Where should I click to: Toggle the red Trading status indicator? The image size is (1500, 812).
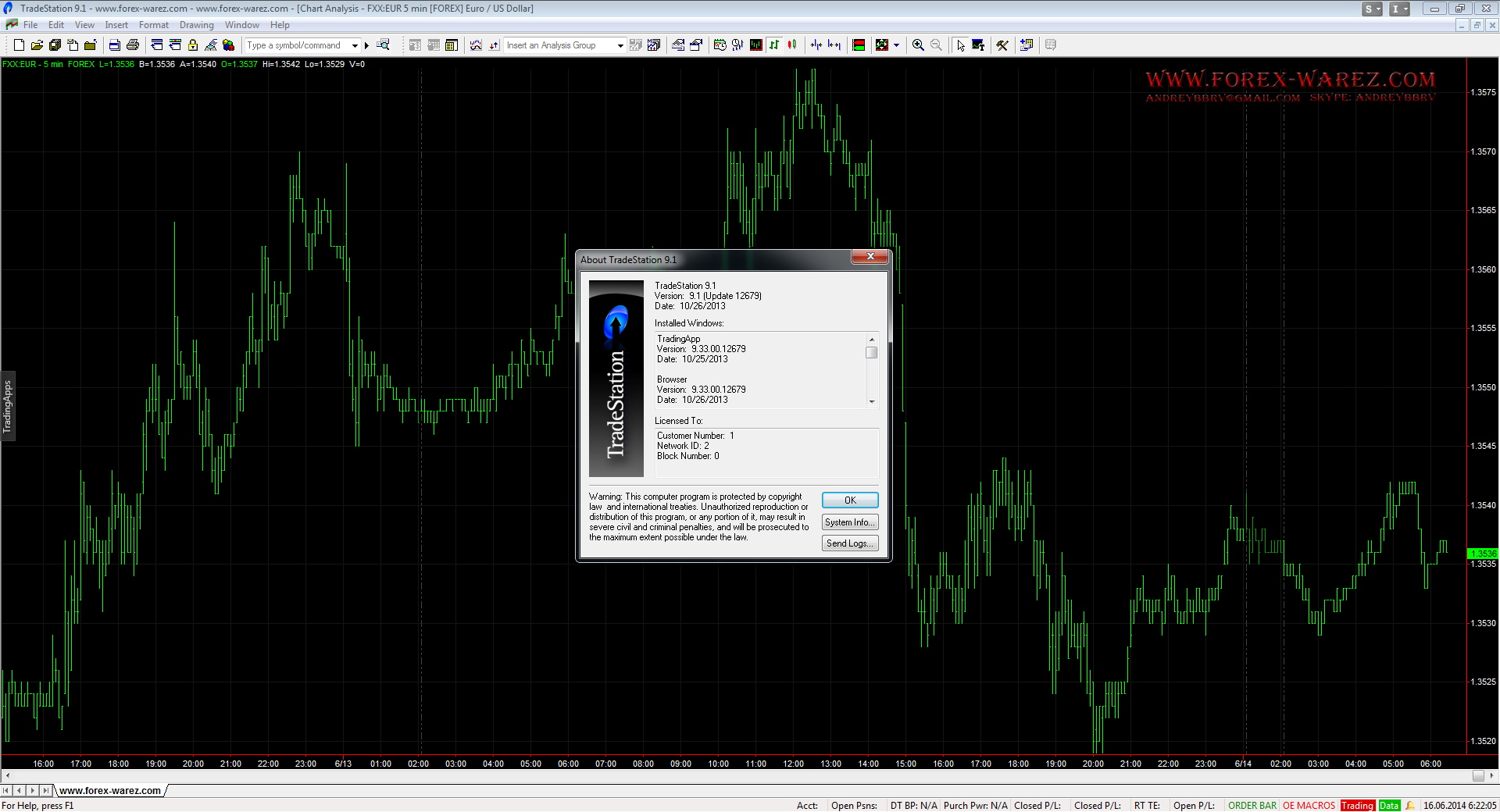point(1357,806)
